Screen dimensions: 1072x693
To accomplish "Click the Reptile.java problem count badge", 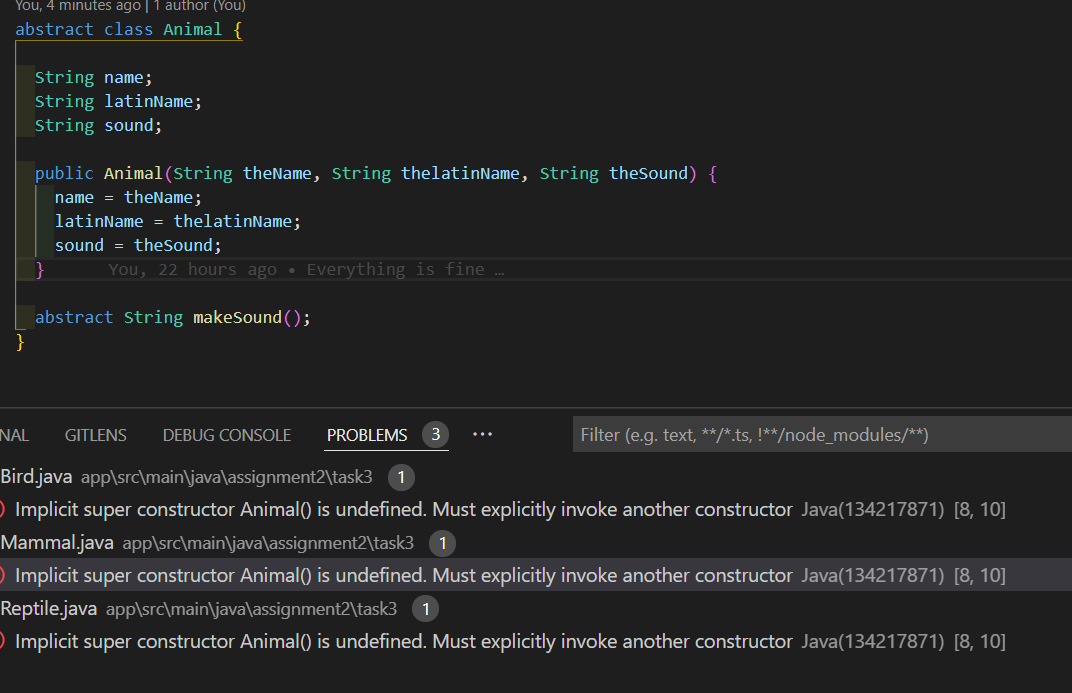I will tap(425, 609).
